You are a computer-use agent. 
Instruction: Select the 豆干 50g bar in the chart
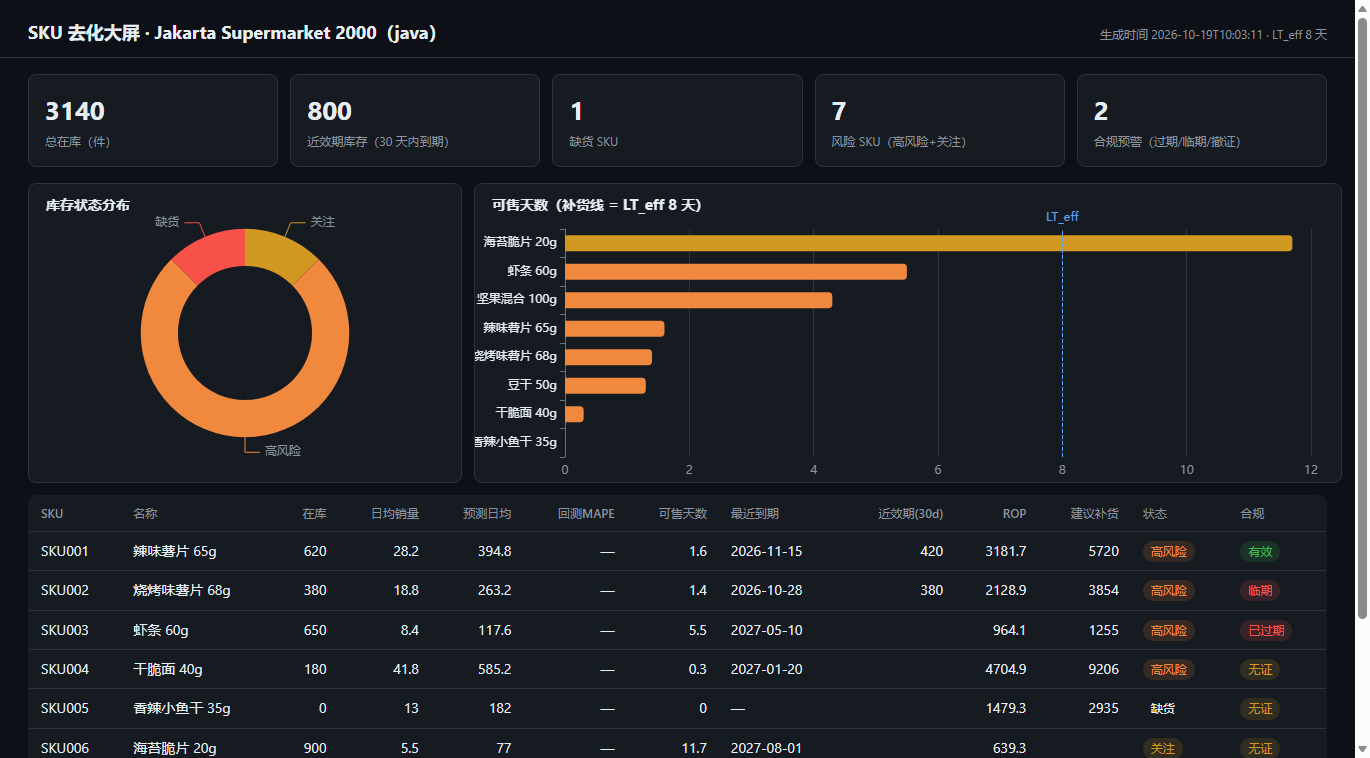point(605,386)
